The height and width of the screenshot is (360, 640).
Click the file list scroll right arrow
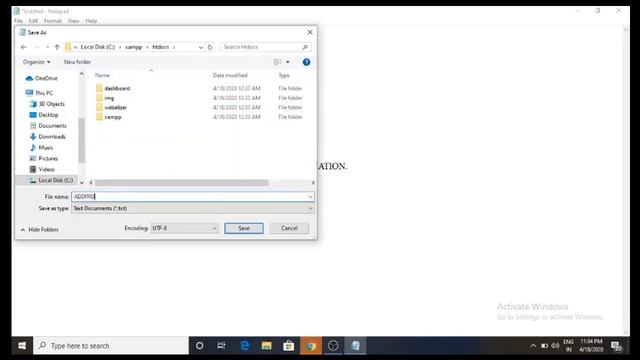click(313, 183)
